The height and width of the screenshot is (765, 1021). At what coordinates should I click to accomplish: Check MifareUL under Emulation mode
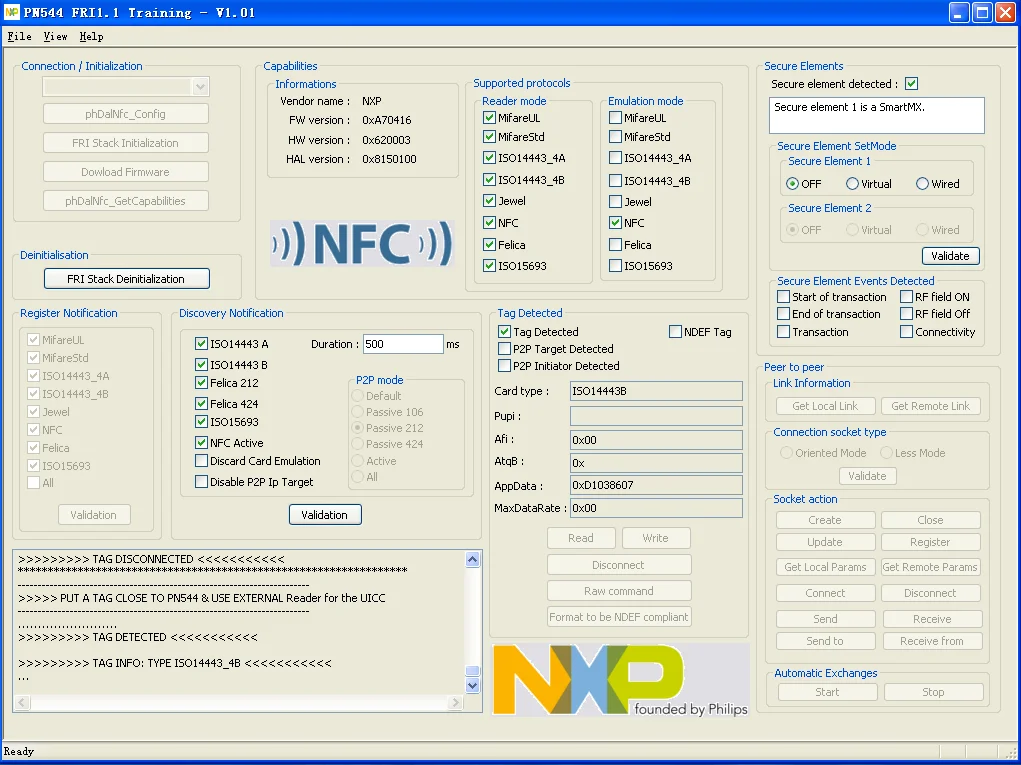pyautogui.click(x=615, y=118)
